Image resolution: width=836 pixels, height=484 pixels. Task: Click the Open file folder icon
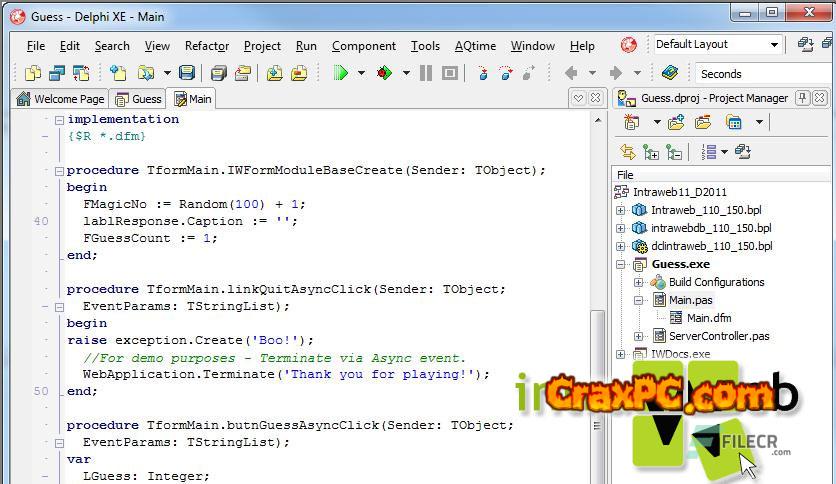point(146,73)
